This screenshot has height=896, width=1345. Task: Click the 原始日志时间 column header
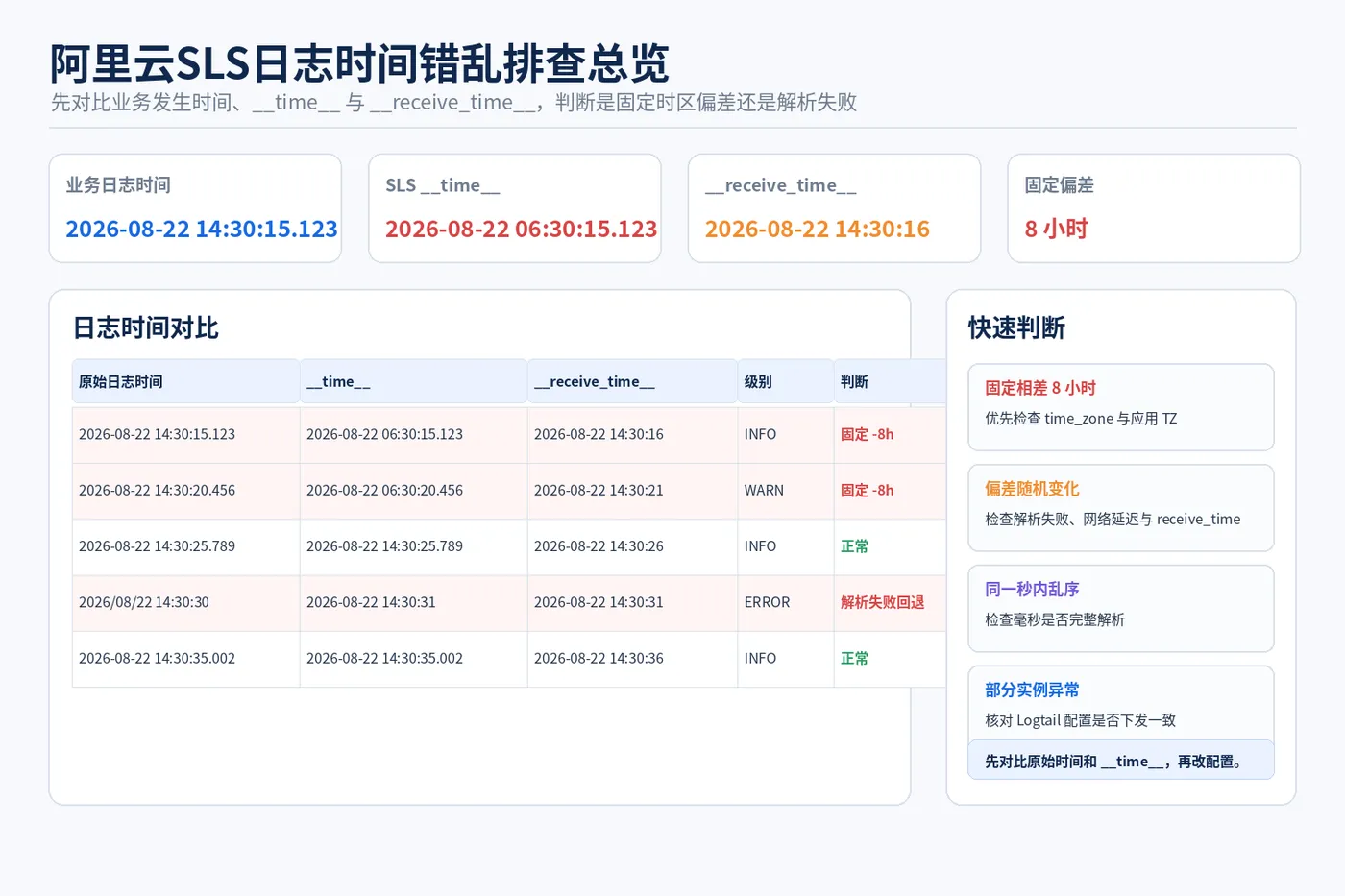[186, 381]
